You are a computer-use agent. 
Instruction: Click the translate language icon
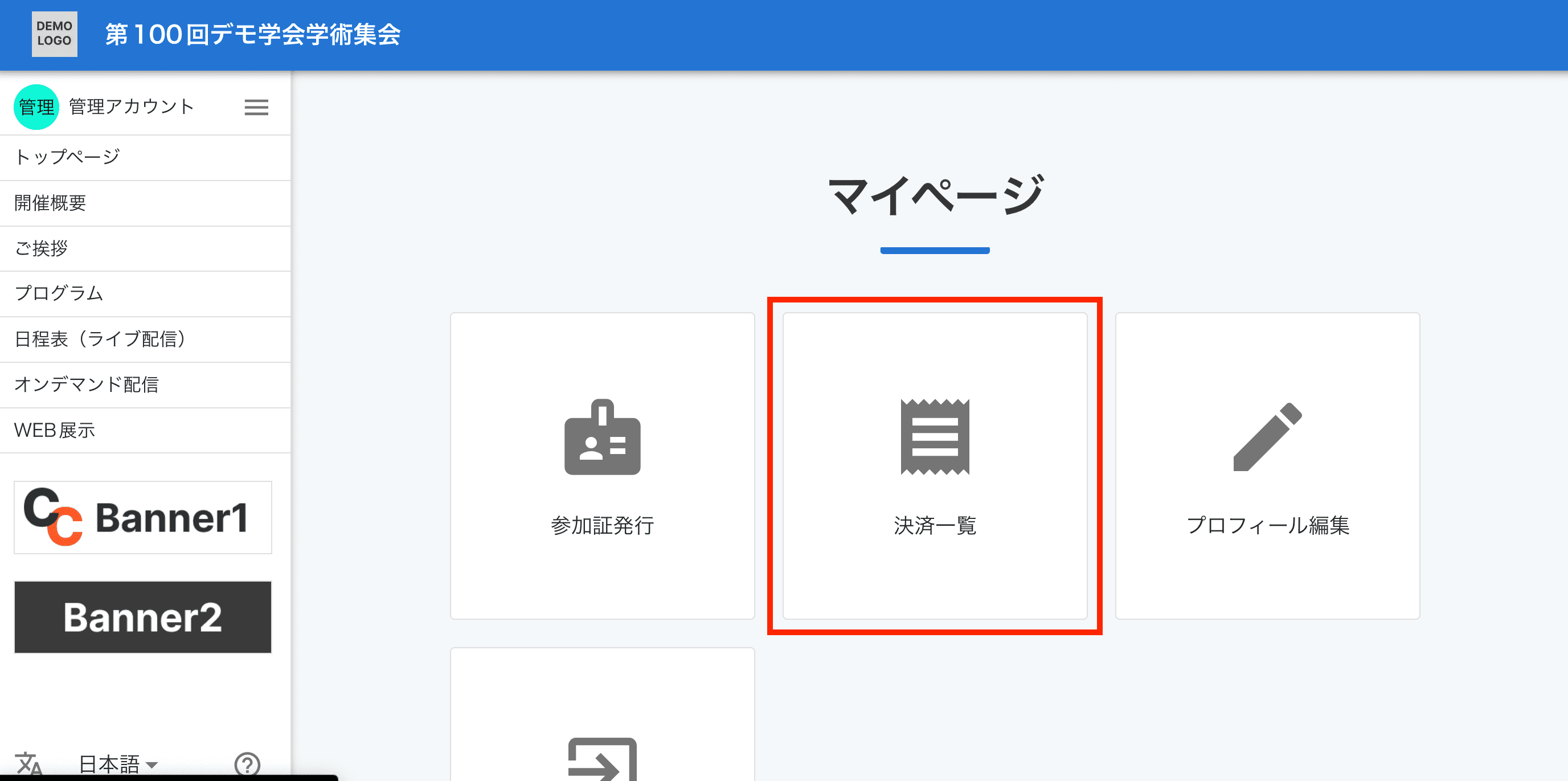tap(28, 763)
